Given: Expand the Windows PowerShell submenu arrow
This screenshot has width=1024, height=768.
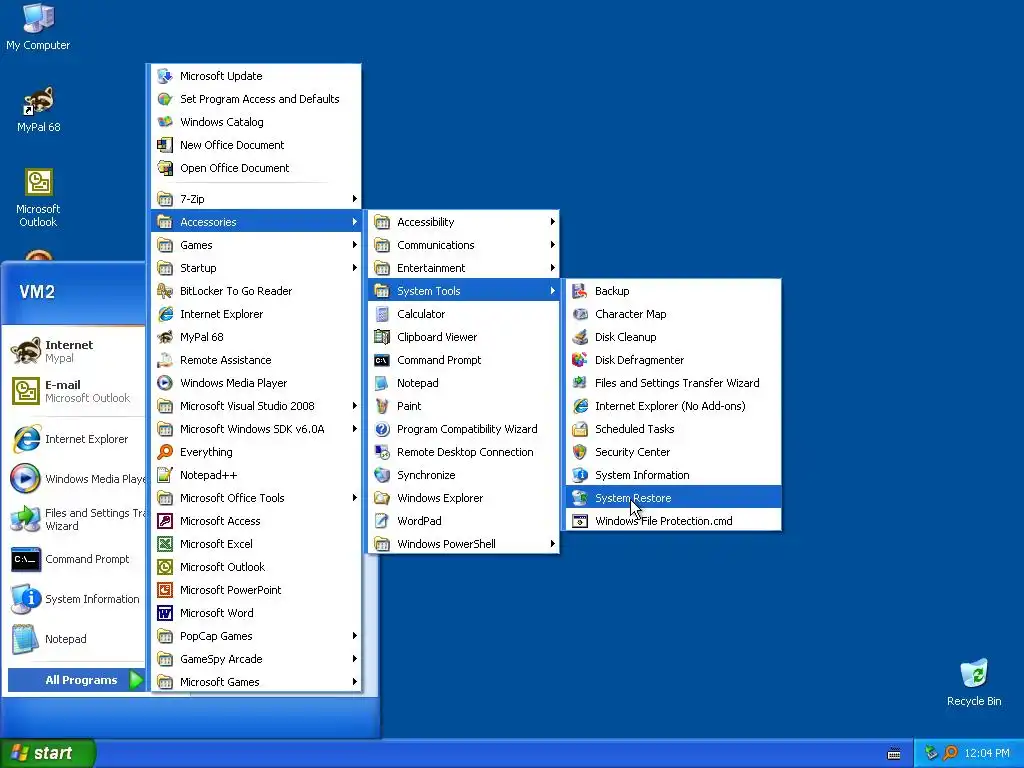Looking at the screenshot, I should click(552, 544).
